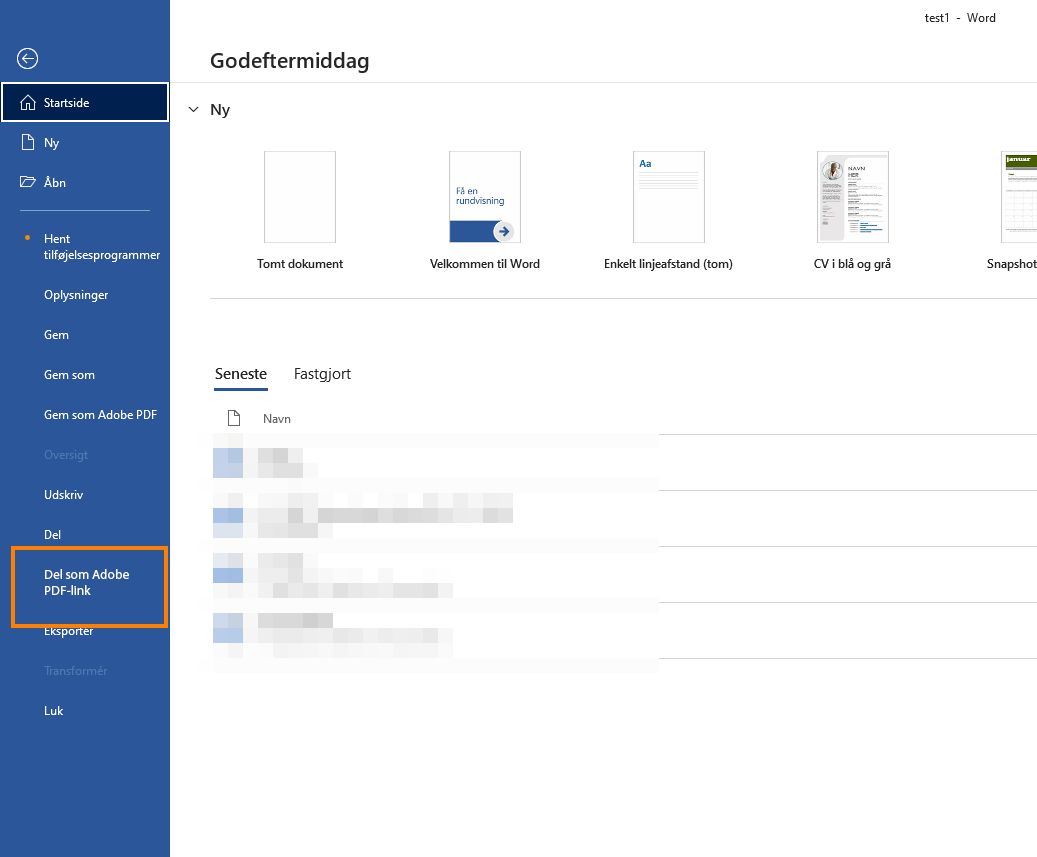Click the document icon beside the Navn header
1037x857 pixels.
pyautogui.click(x=233, y=417)
